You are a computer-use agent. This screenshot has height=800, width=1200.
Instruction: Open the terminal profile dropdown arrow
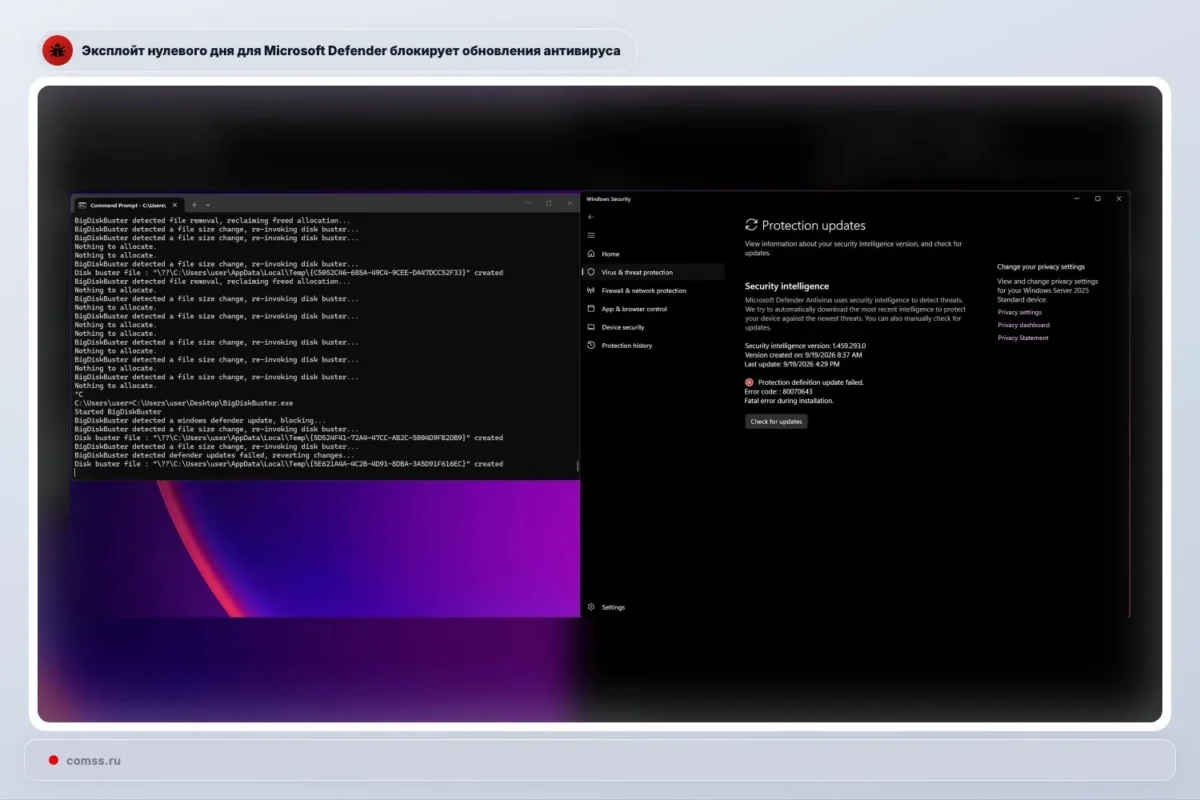point(207,204)
